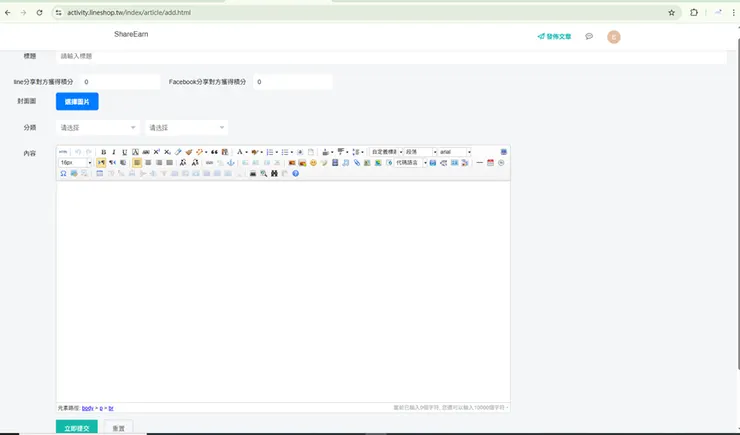
Task: Insert music using the note icon
Action: click(x=345, y=163)
